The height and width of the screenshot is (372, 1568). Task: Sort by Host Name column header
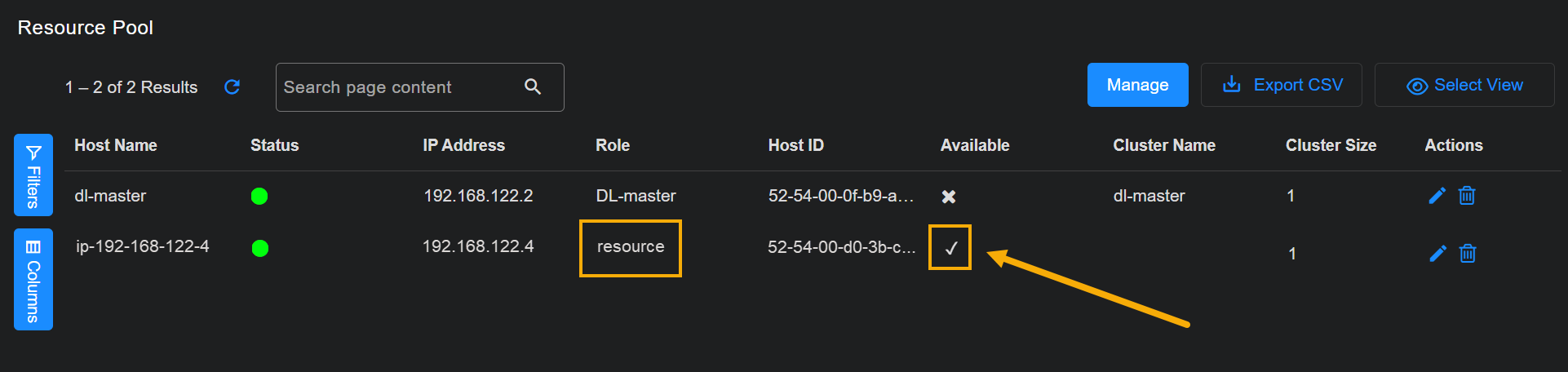[116, 145]
